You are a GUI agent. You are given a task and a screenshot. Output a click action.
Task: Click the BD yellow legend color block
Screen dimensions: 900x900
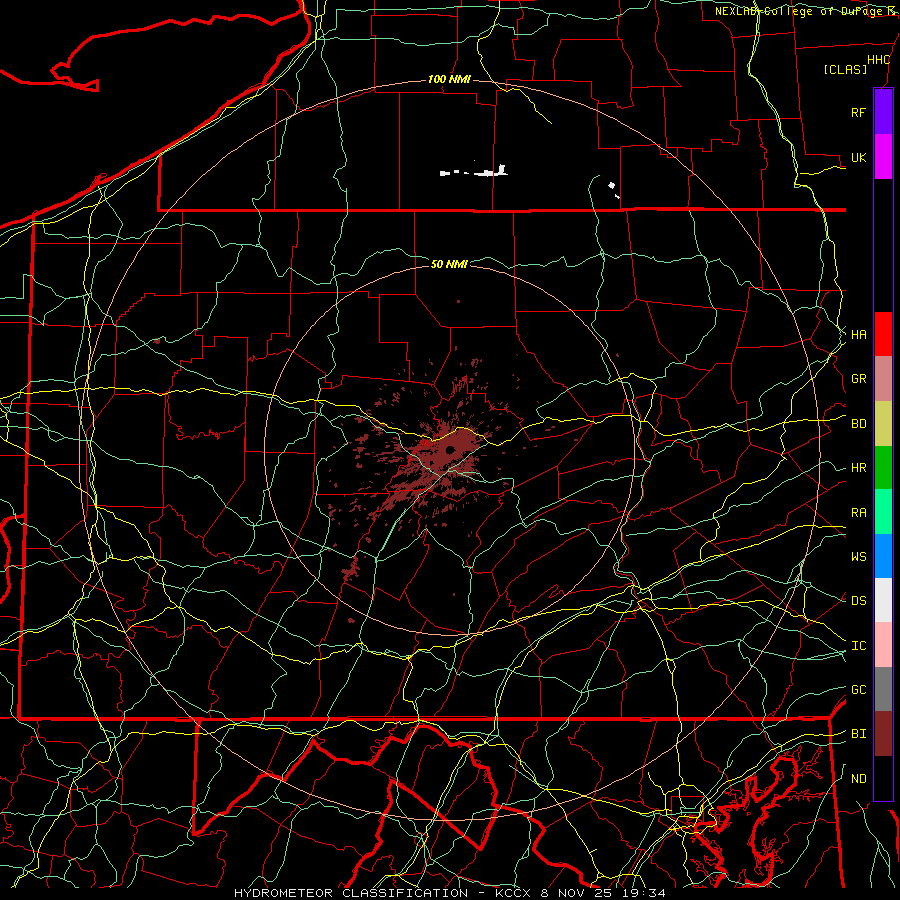[x=883, y=423]
